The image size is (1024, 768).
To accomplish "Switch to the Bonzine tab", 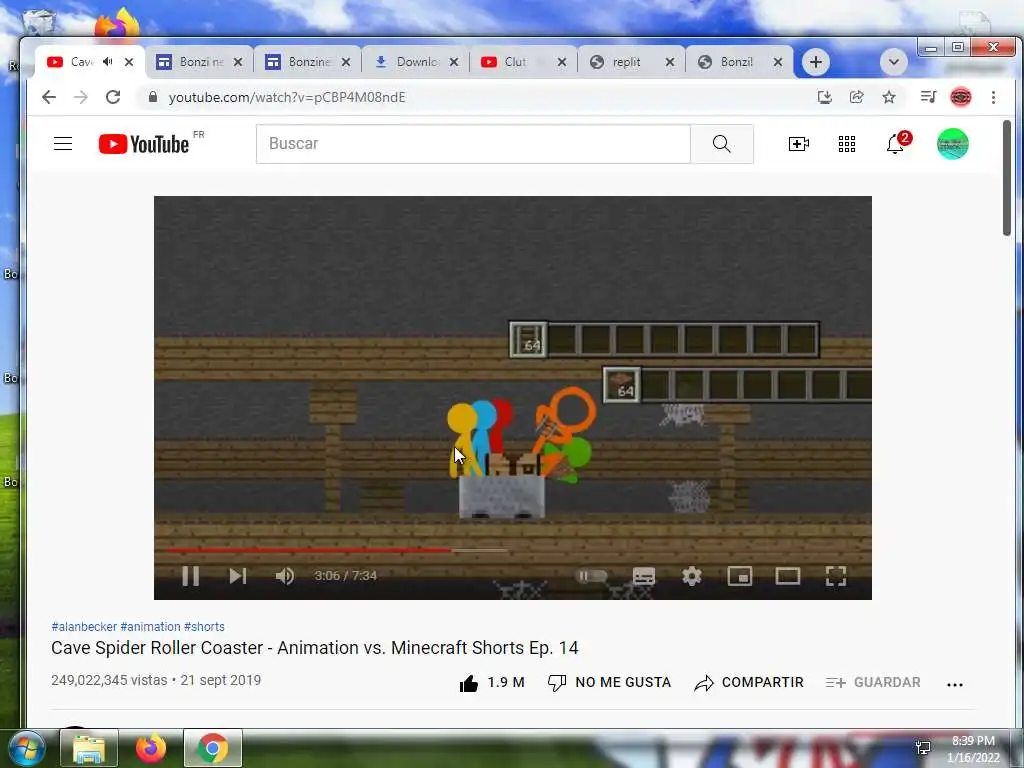I will click(309, 62).
